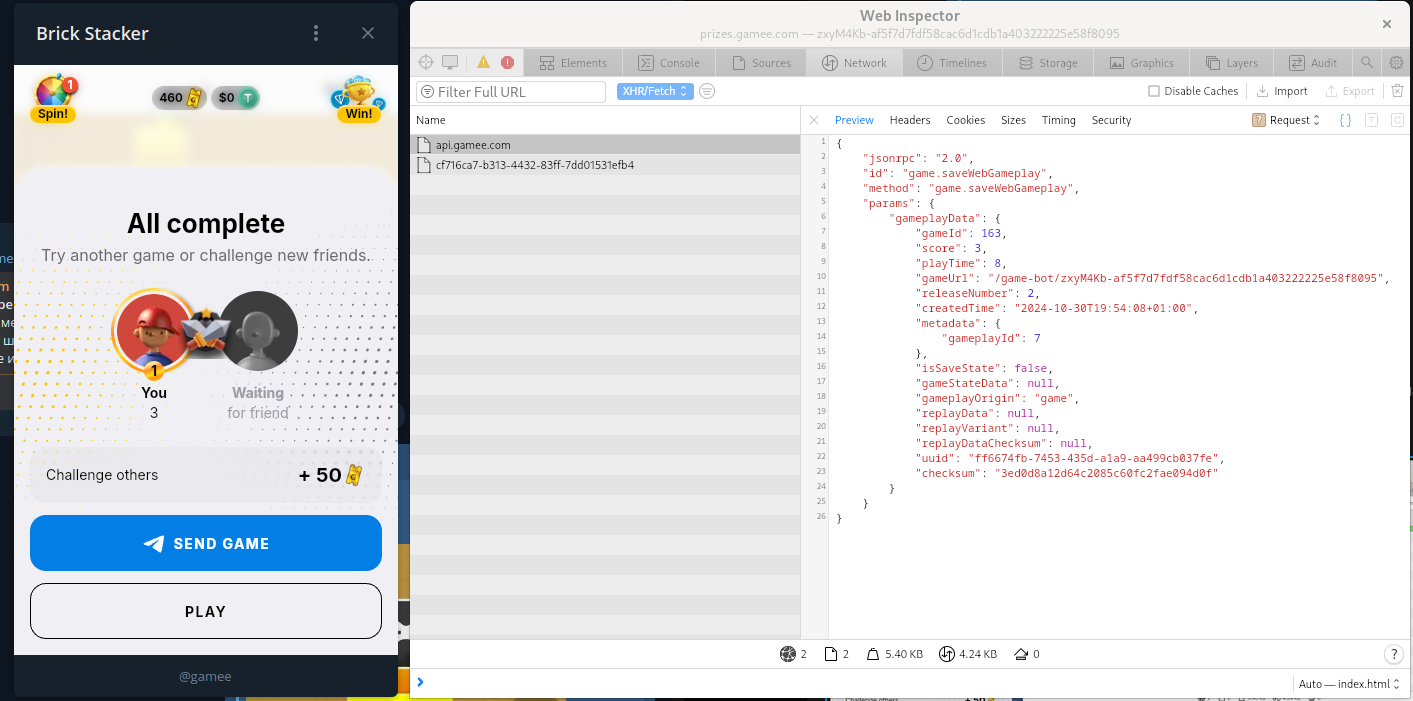Open Web Inspector settings gear

tap(1397, 63)
